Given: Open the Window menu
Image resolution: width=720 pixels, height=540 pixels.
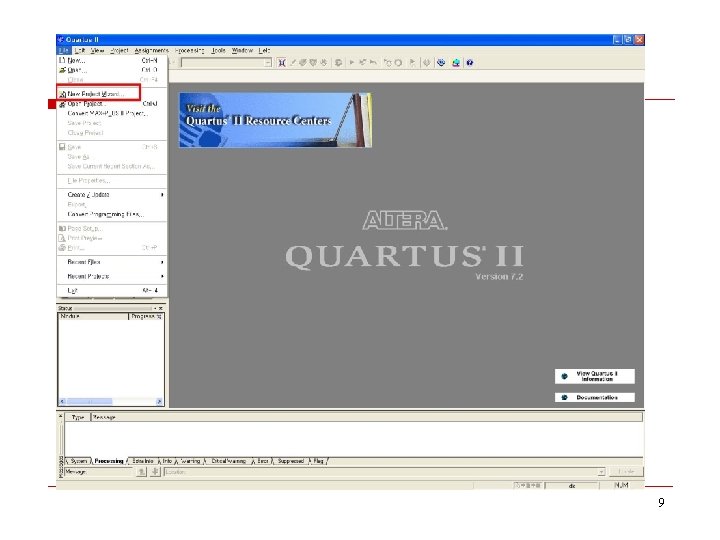Looking at the screenshot, I should coord(242,51).
